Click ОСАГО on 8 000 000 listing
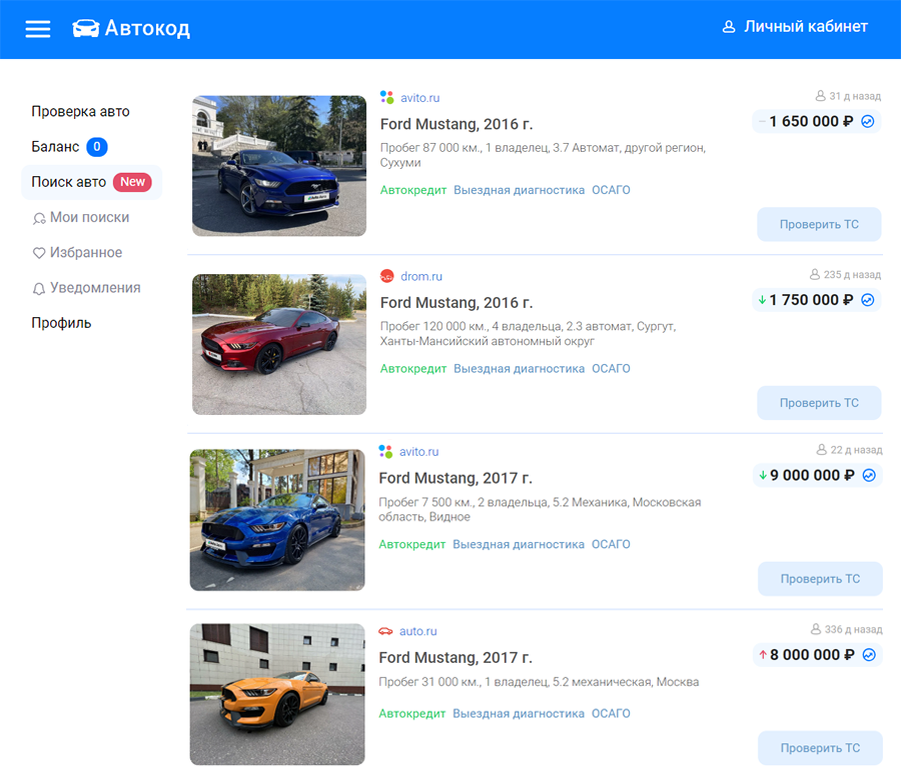The width and height of the screenshot is (901, 778). pyautogui.click(x=611, y=714)
